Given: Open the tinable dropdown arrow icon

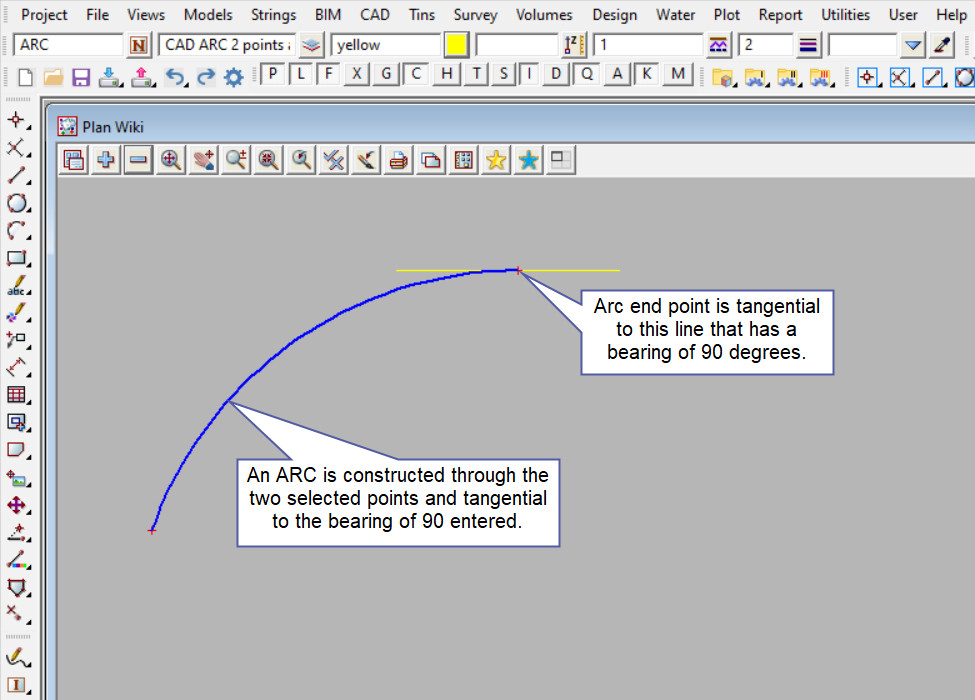Looking at the screenshot, I should click(913, 45).
